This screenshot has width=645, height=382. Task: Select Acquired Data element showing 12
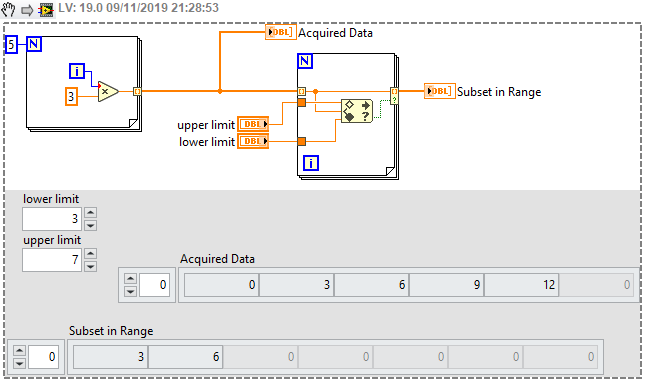click(x=522, y=285)
